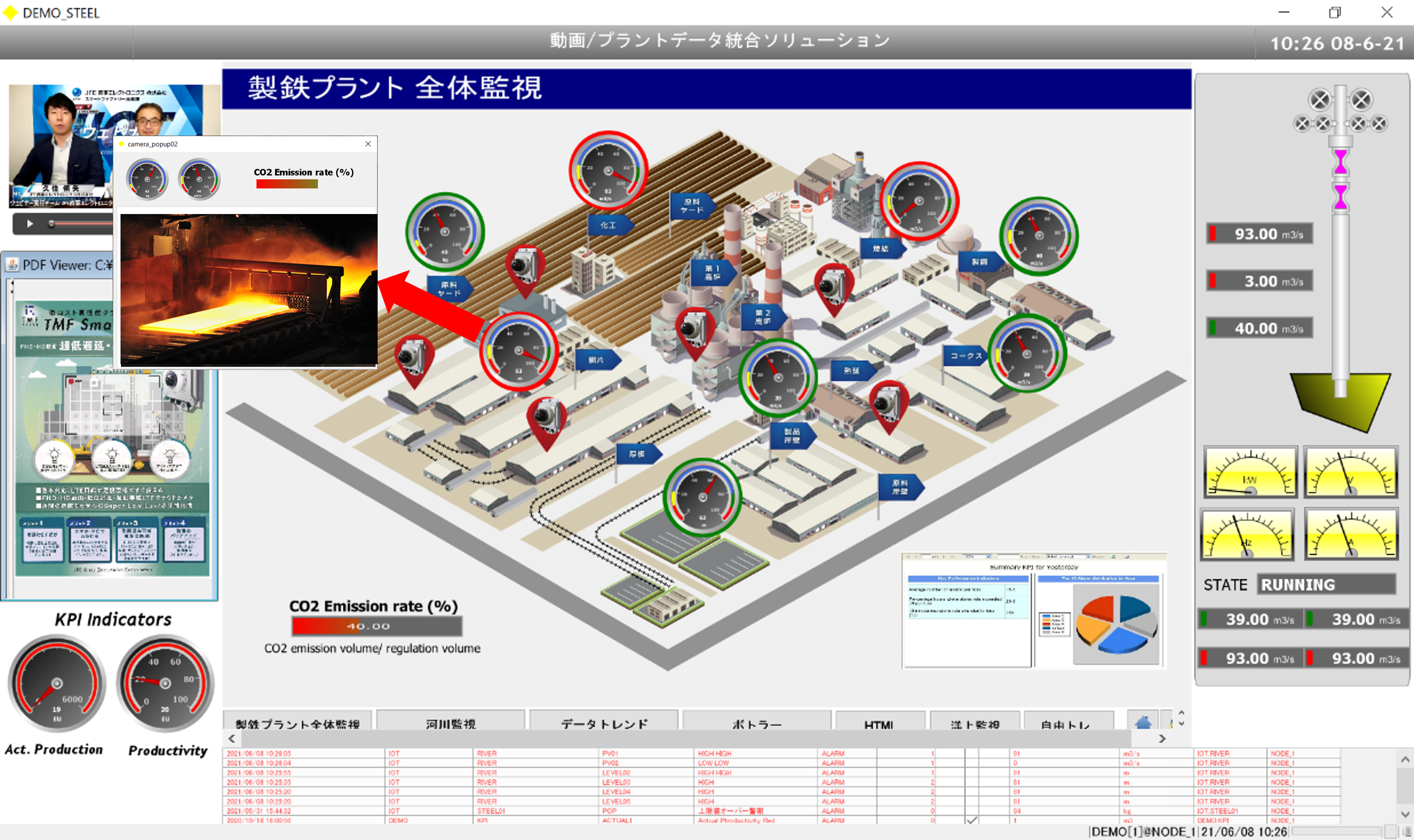Click the DEMO_STEEL diamond icon in the title bar
Image resolution: width=1414 pixels, height=840 pixels.
click(x=10, y=12)
